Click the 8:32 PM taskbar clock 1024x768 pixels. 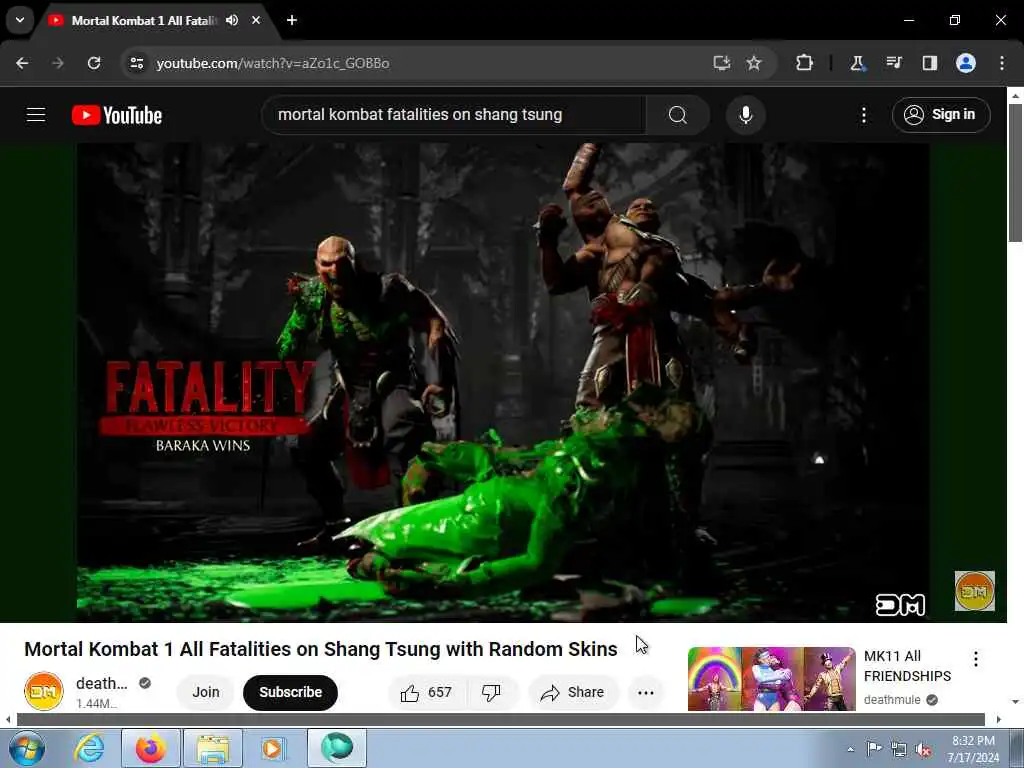[x=973, y=749]
